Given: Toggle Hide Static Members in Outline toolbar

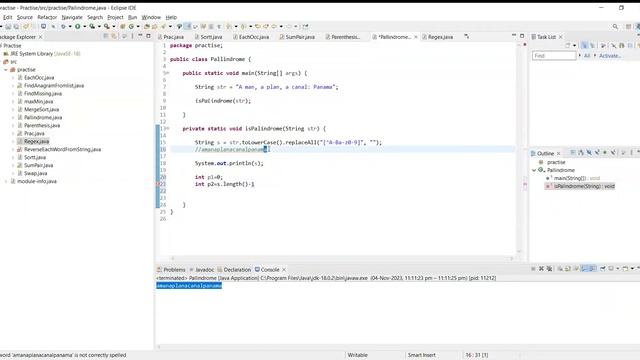Looking at the screenshot, I should (597, 153).
